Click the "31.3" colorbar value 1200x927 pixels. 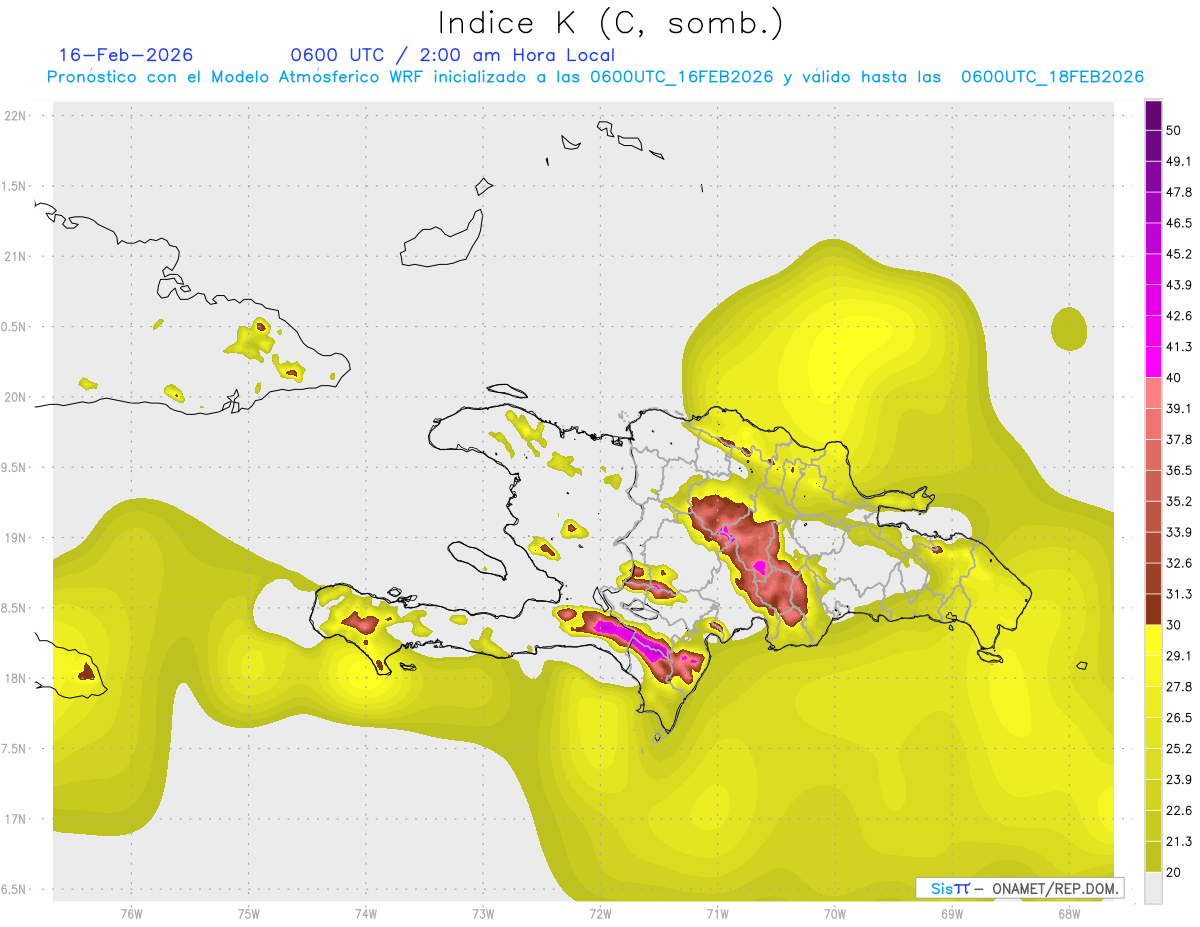pyautogui.click(x=1179, y=595)
